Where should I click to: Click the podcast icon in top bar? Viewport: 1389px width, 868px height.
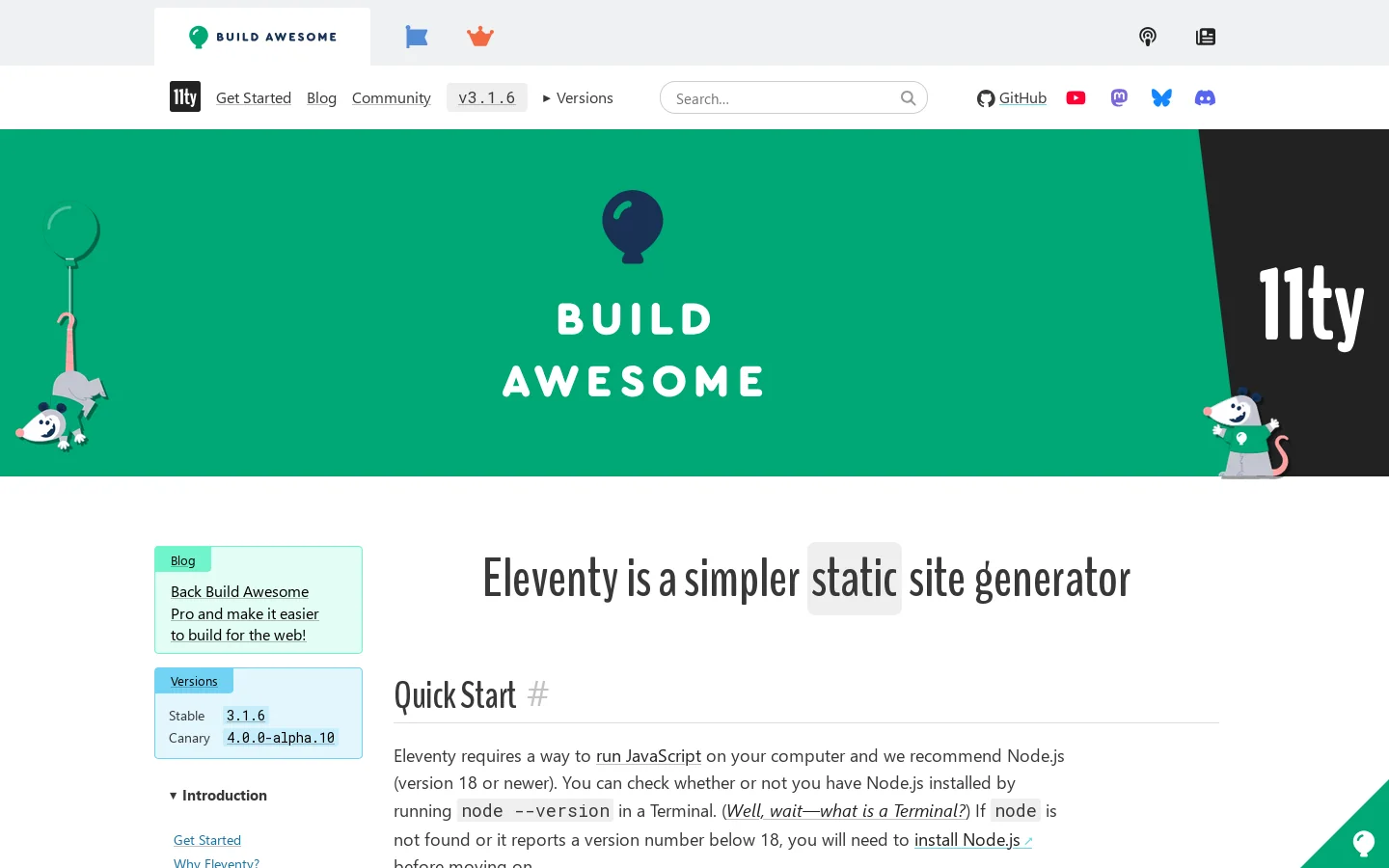(1148, 37)
